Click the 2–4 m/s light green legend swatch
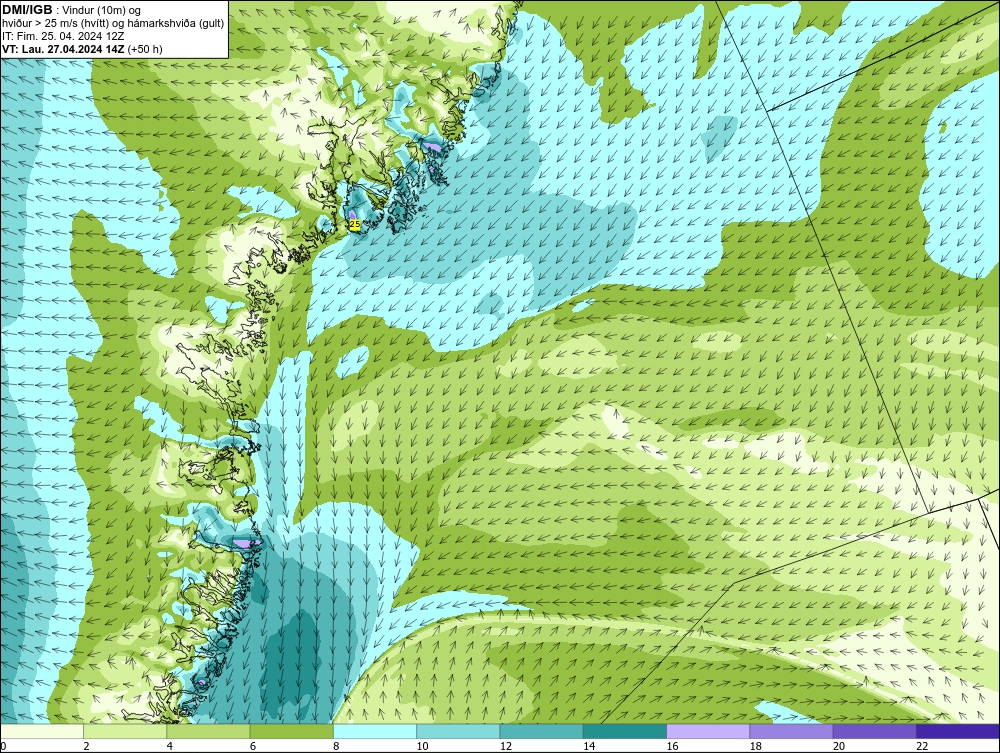The image size is (1000, 753). tap(125, 731)
